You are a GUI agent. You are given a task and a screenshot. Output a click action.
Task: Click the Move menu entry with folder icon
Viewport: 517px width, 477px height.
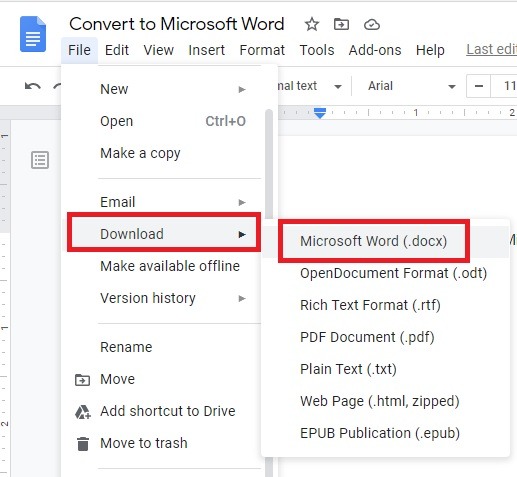[x=163, y=379]
